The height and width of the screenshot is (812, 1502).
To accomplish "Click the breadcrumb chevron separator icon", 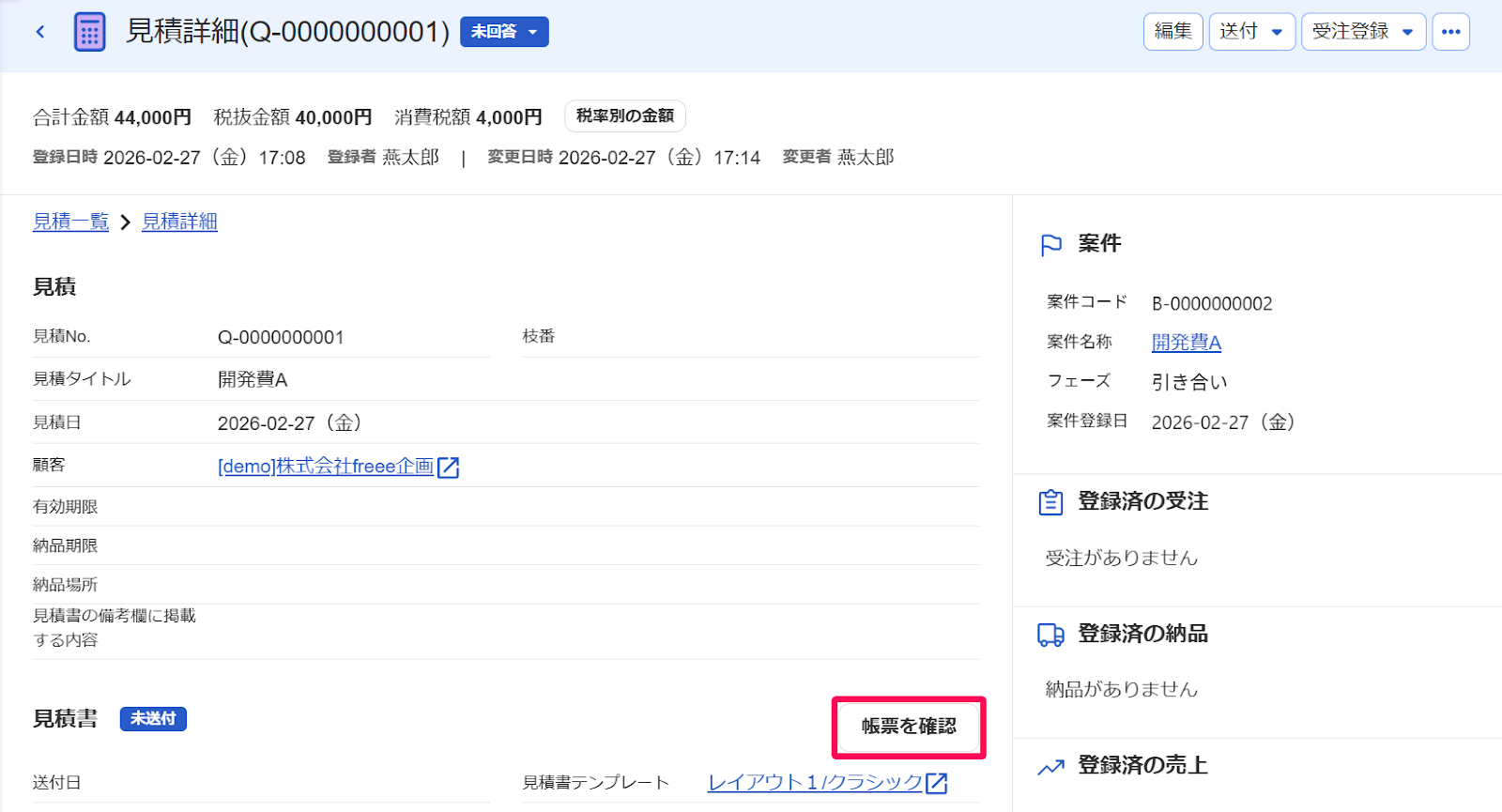I will (125, 222).
